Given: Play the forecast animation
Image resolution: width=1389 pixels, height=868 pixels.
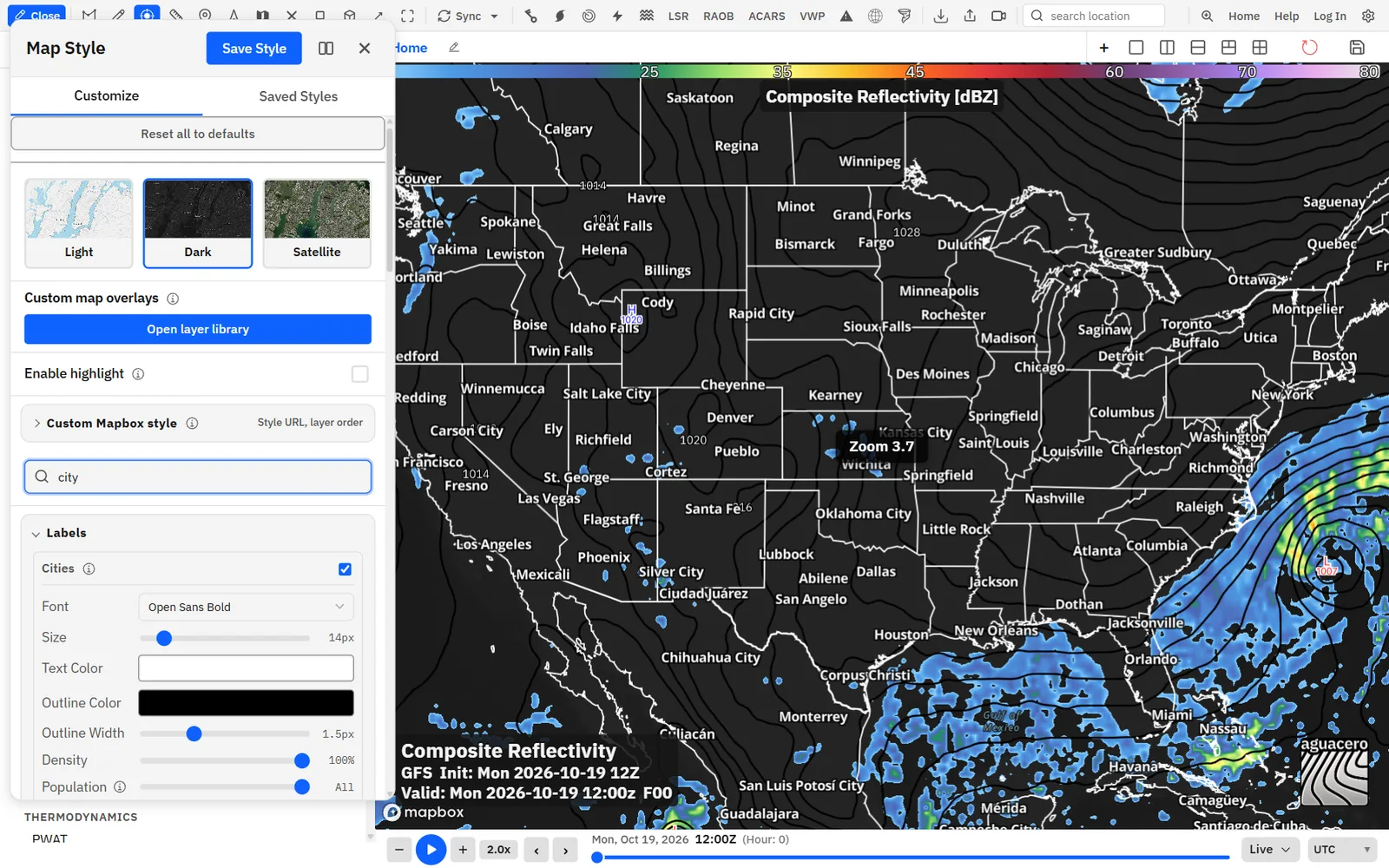Looking at the screenshot, I should pos(431,849).
